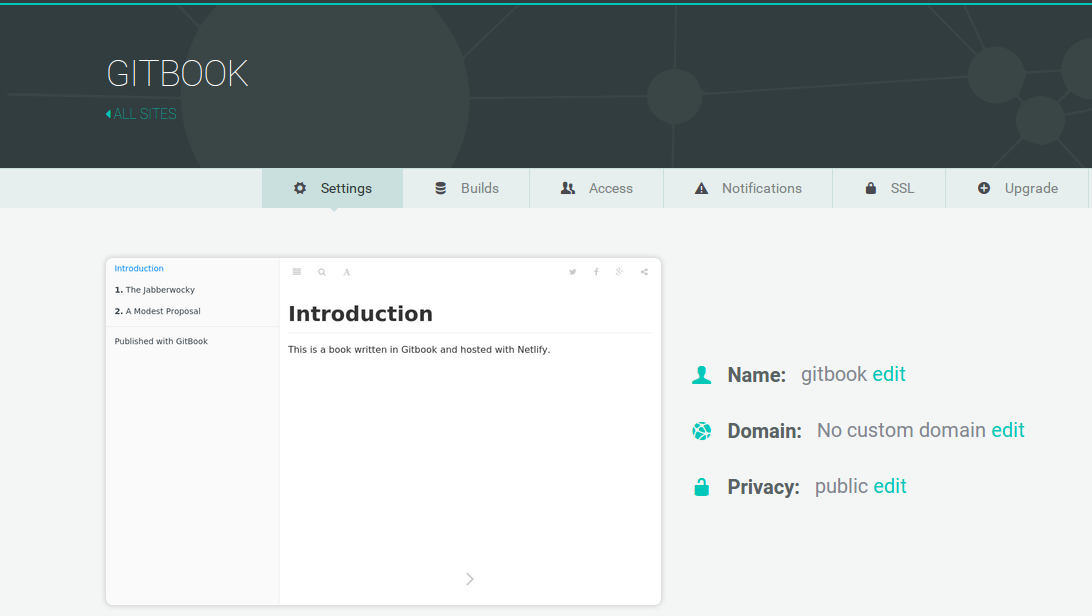
Task: Click the Upgrade plus circle icon
Action: [x=984, y=188]
